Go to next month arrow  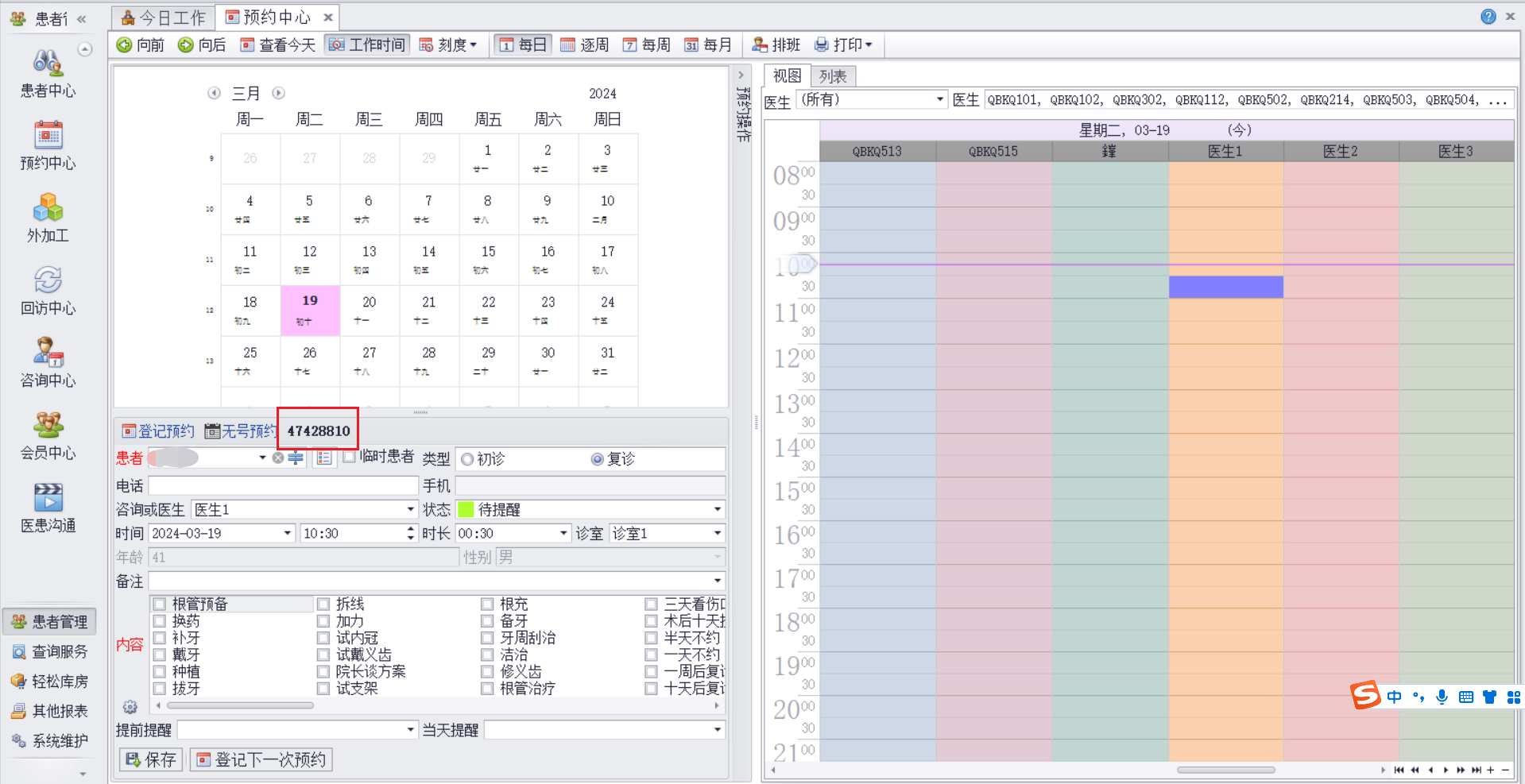pos(278,93)
